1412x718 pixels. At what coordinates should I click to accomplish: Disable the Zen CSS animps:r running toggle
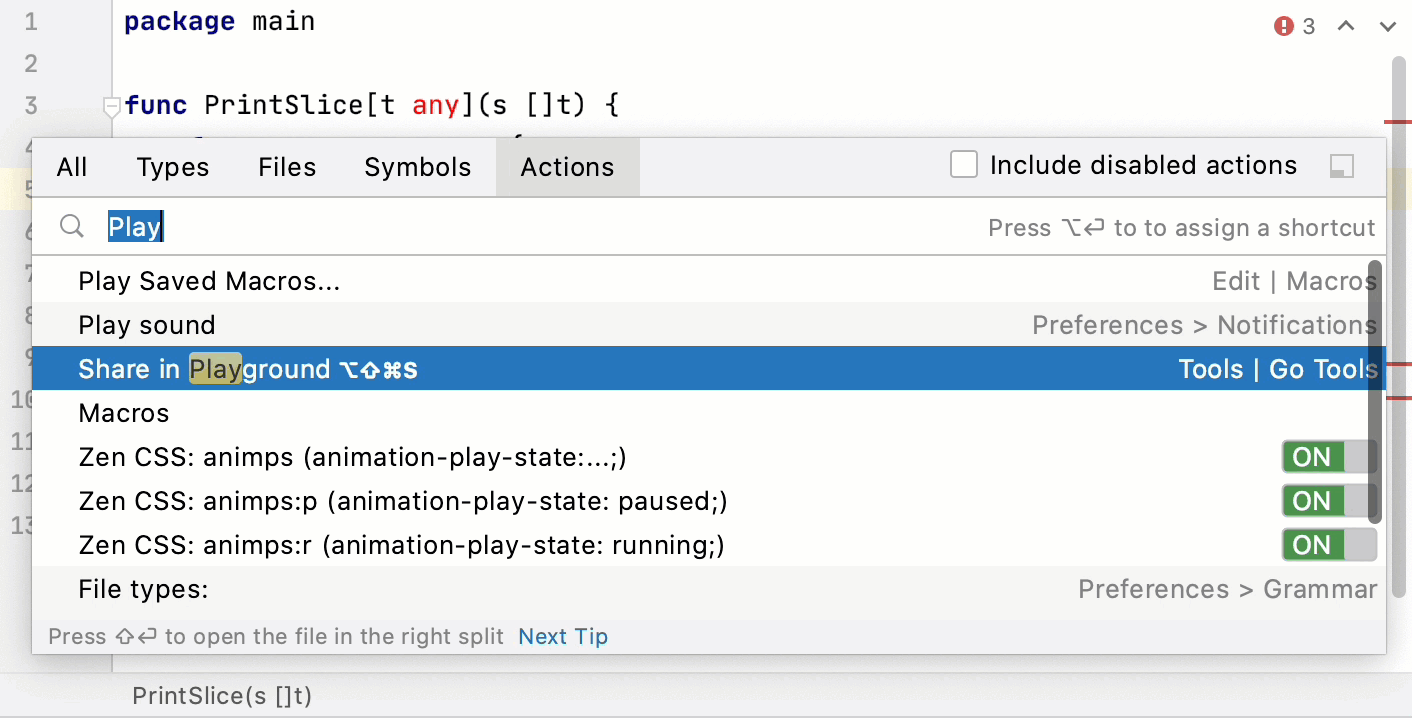[1328, 545]
